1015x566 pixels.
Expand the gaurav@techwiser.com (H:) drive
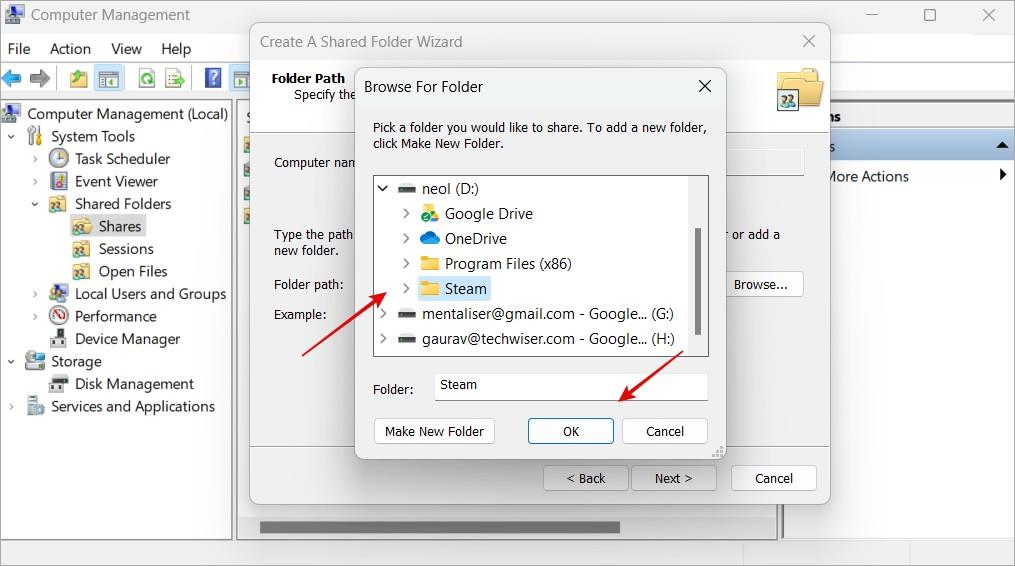pyautogui.click(x=383, y=339)
